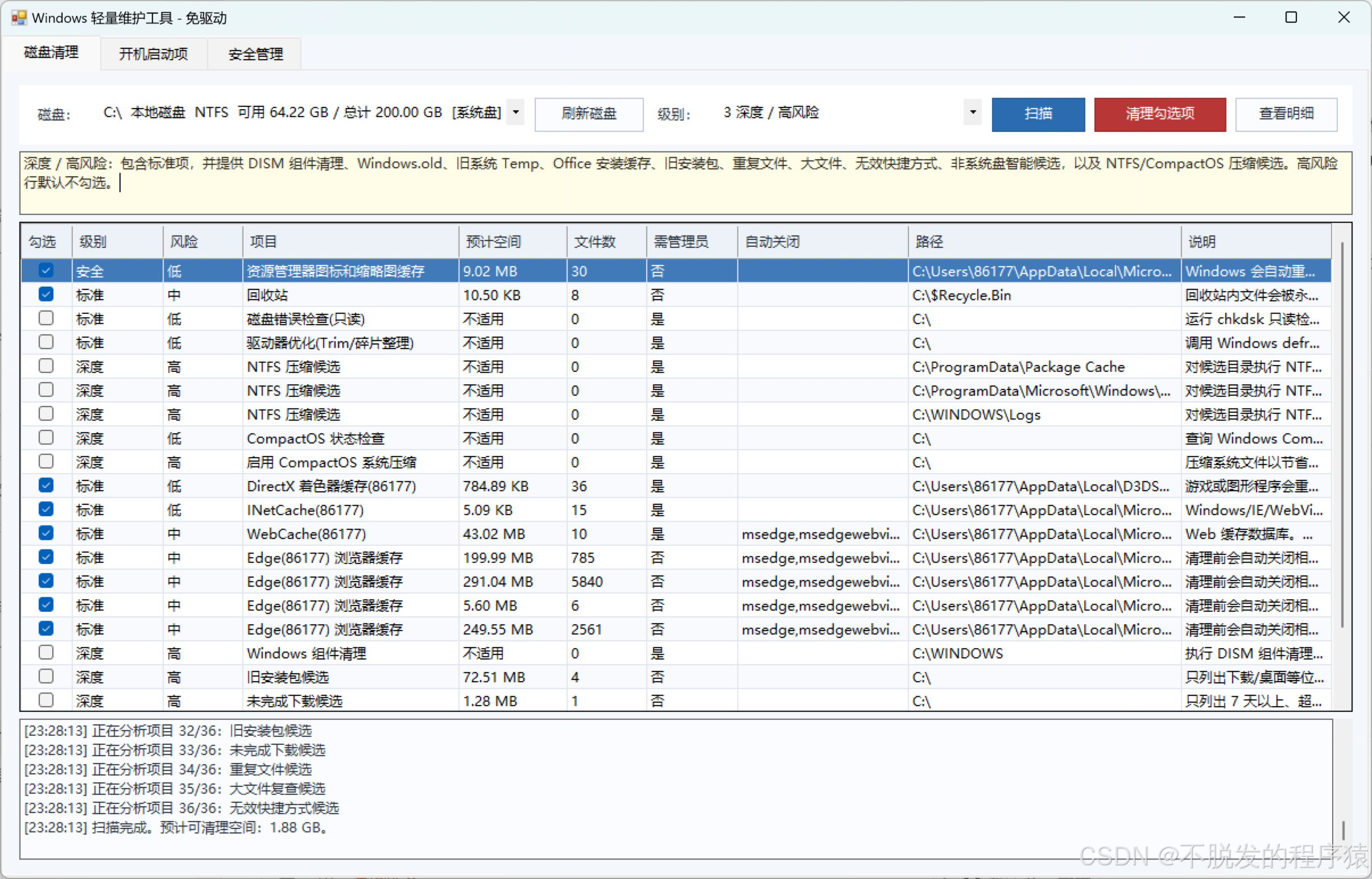Click the blue 扫描 button
The height and width of the screenshot is (879, 1372).
(x=1038, y=114)
